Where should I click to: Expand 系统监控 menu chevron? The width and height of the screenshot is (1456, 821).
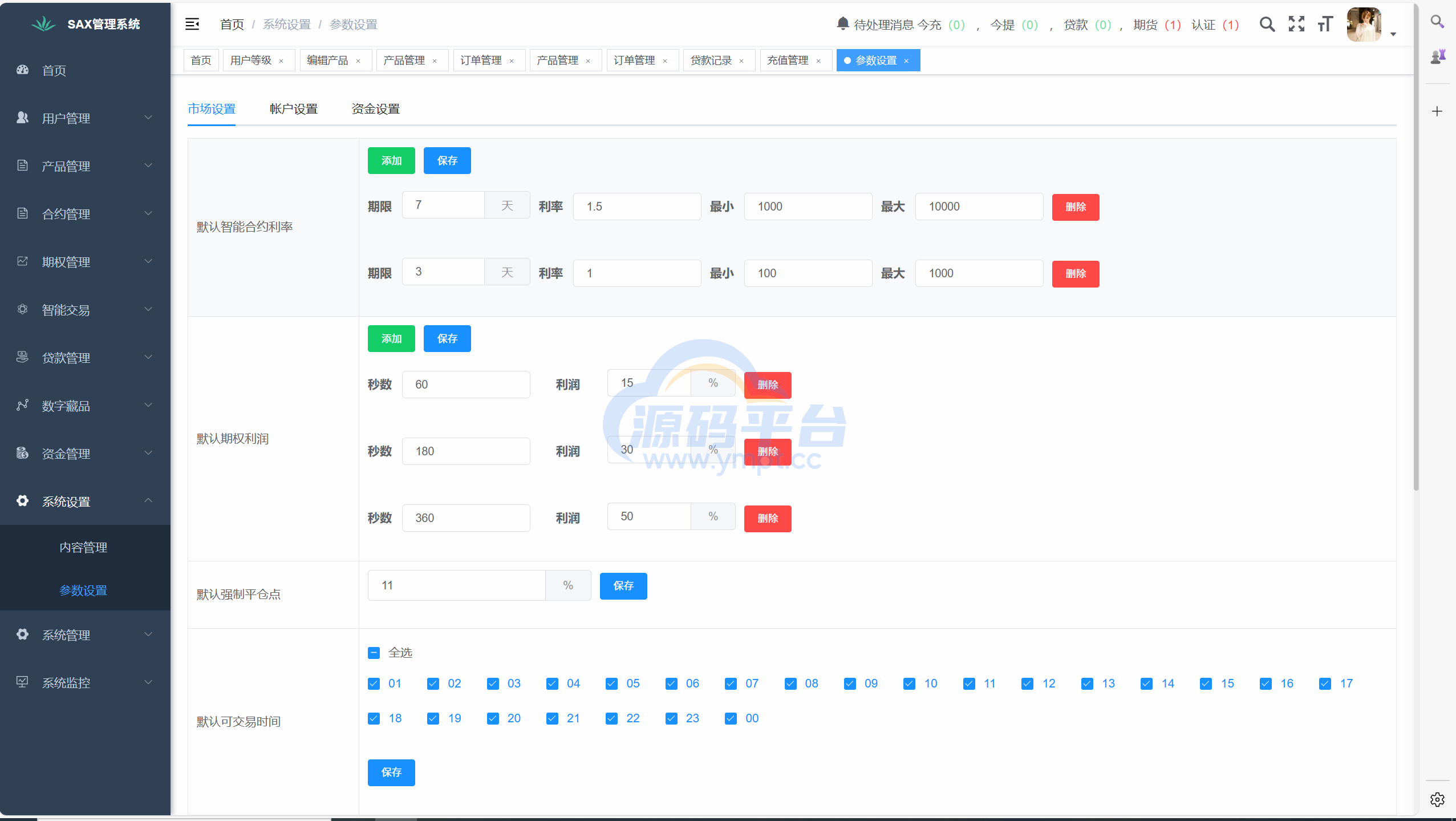point(148,682)
